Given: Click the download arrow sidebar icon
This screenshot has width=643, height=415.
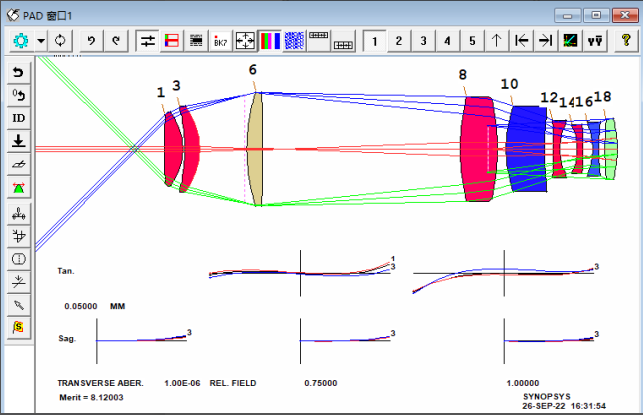Looking at the screenshot, I should (x=18, y=141).
